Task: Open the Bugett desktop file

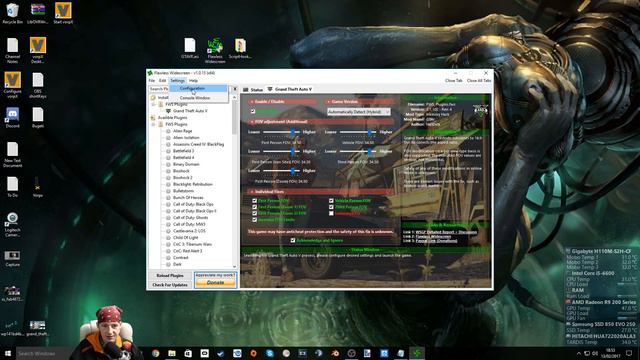Action: click(x=38, y=118)
